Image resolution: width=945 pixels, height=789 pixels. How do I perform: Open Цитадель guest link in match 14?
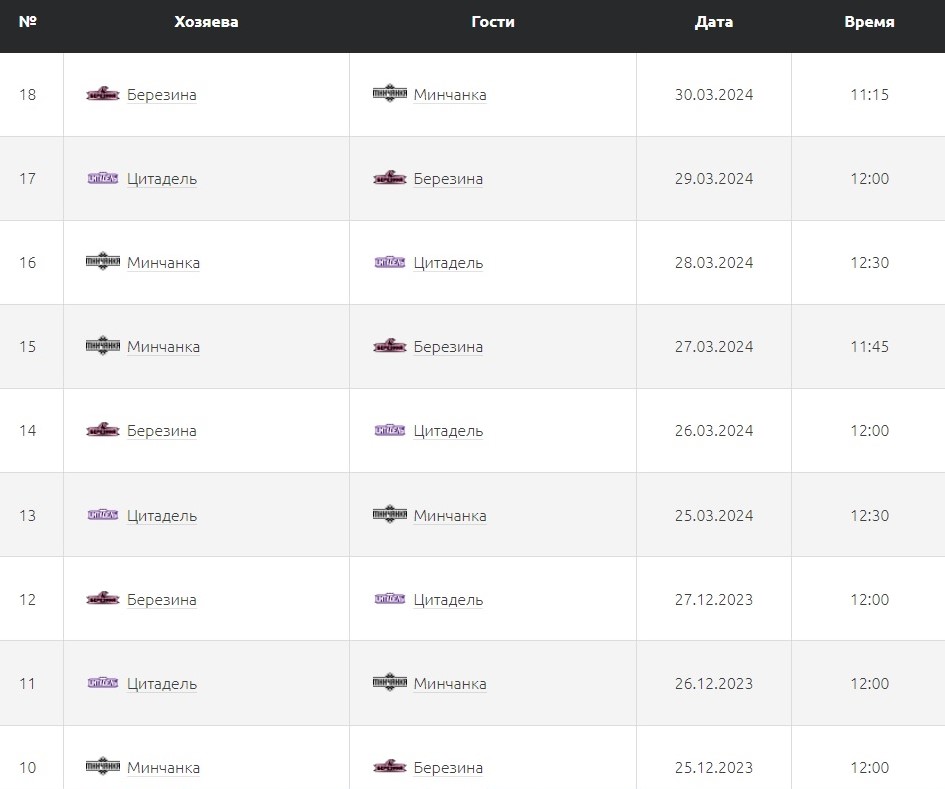coord(448,431)
